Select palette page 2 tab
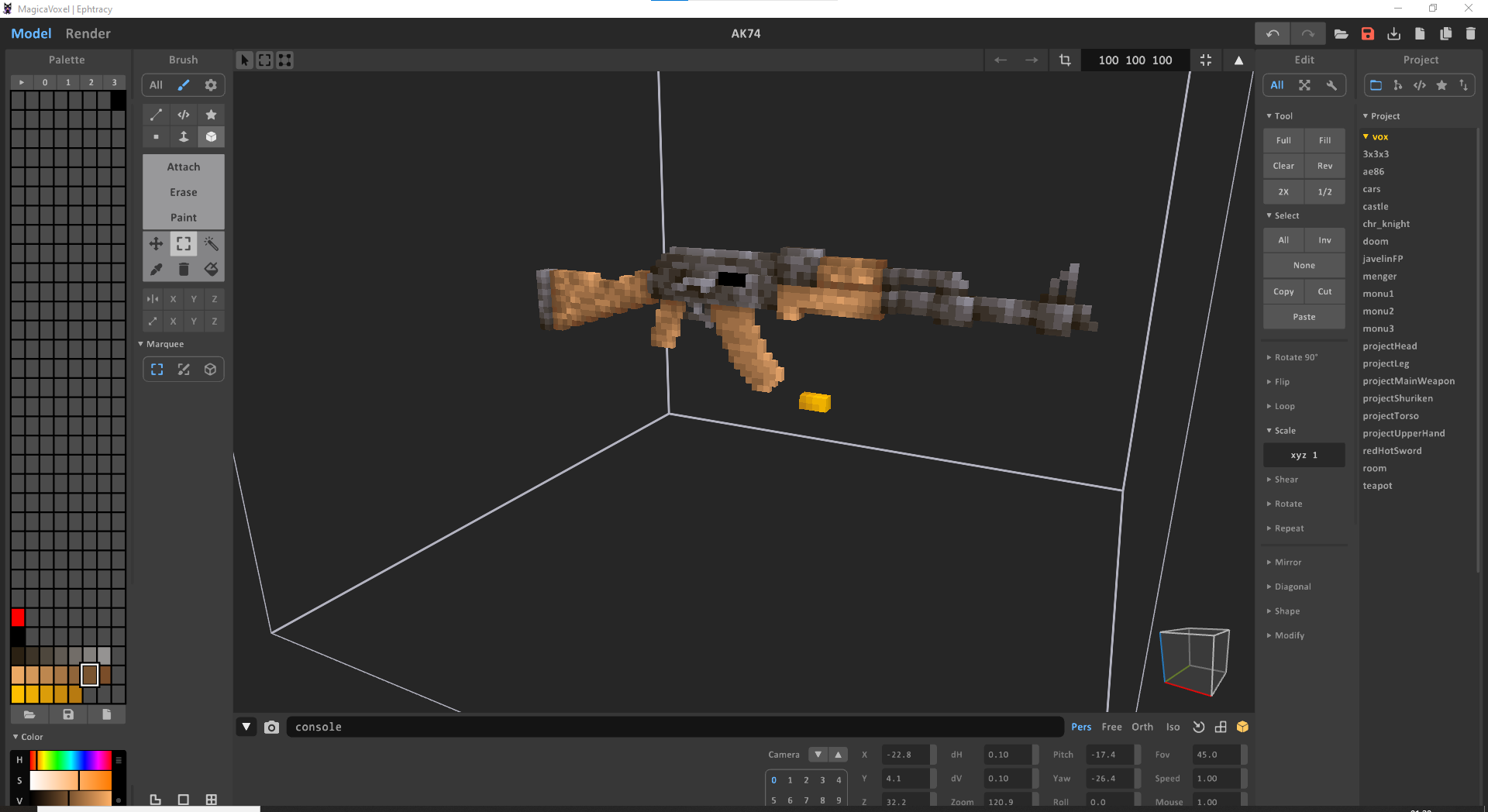The width and height of the screenshot is (1488, 812). tap(91, 82)
